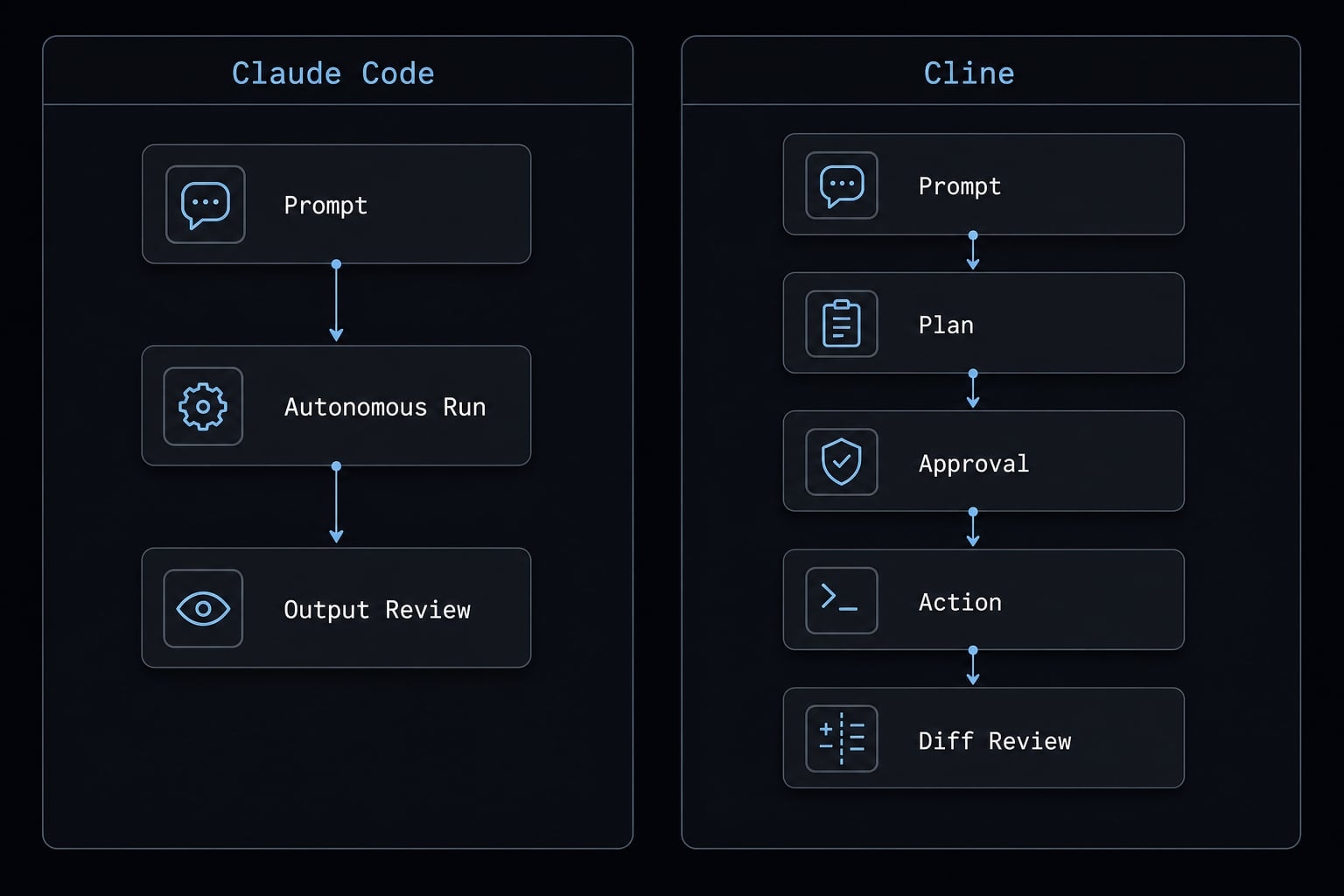1344x896 pixels.
Task: Click the Prompt label under Claude Code
Action: pos(325,206)
